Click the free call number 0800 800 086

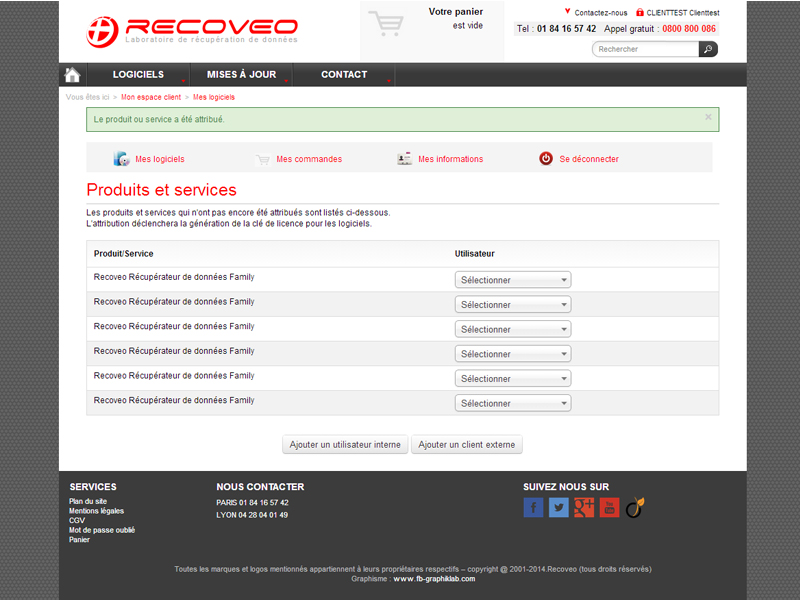[689, 29]
